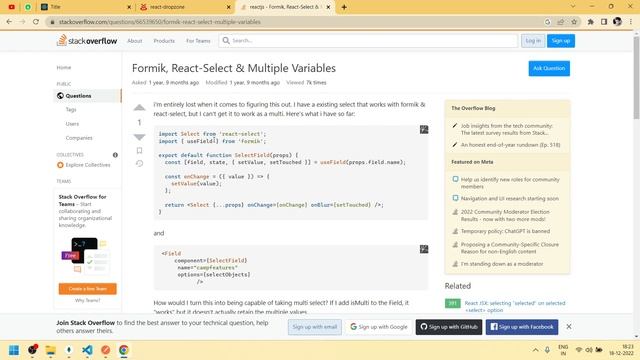Open the end-of-year rundown Ep. 518 link
640x360 pixels.
[x=510, y=145]
